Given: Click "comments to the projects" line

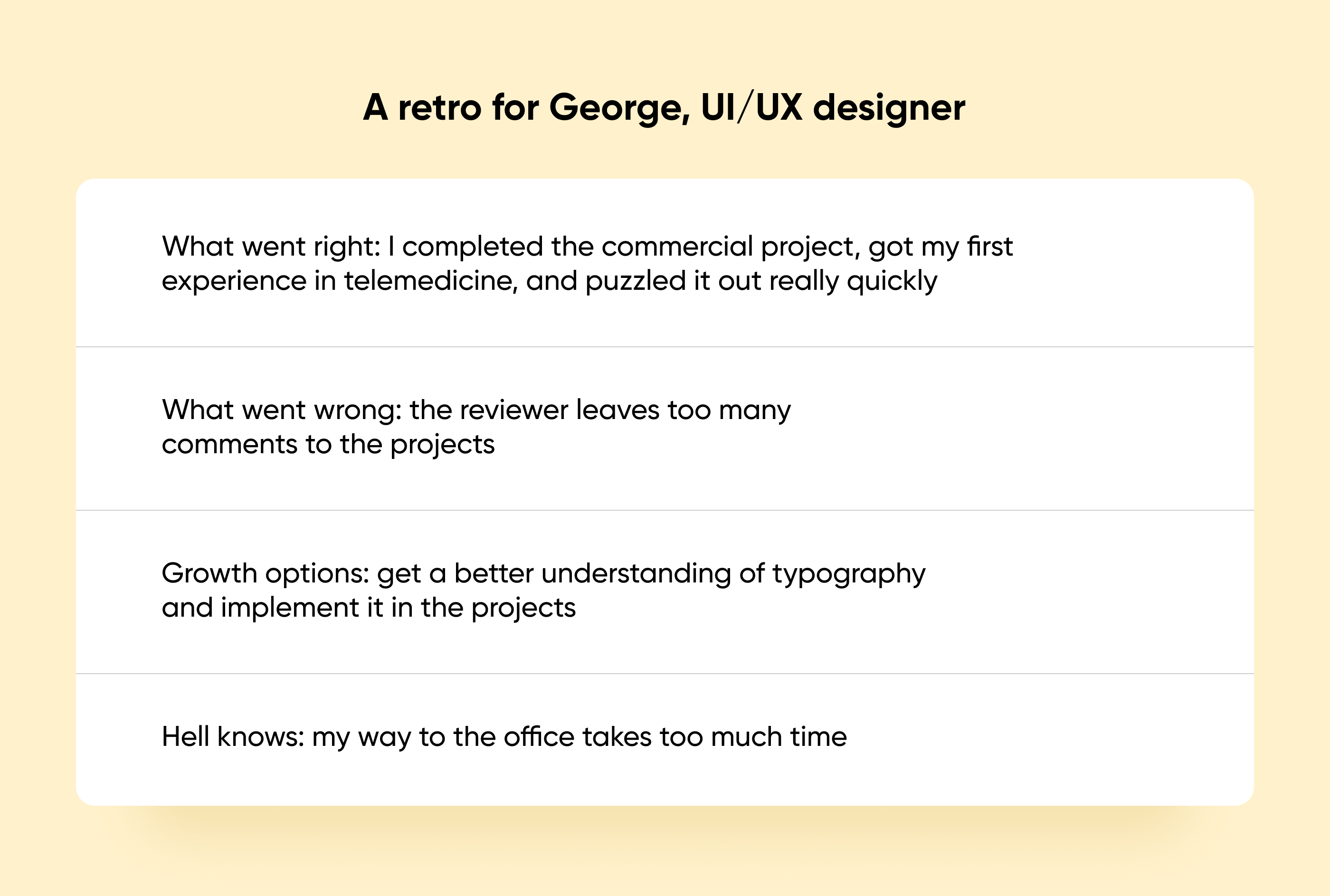Looking at the screenshot, I should click(x=328, y=445).
